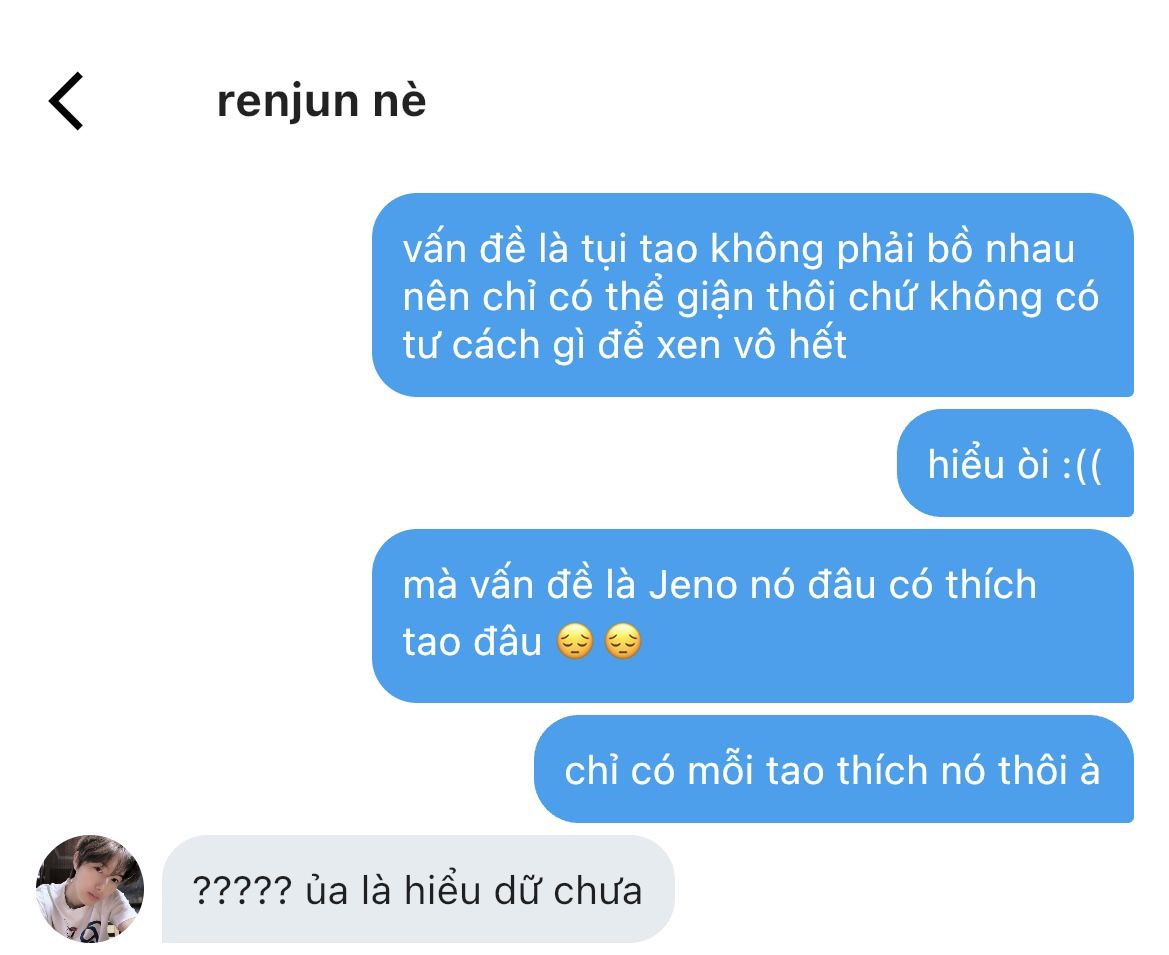Click "tao đâu" before the emojis
The width and height of the screenshot is (1169, 955).
click(472, 642)
